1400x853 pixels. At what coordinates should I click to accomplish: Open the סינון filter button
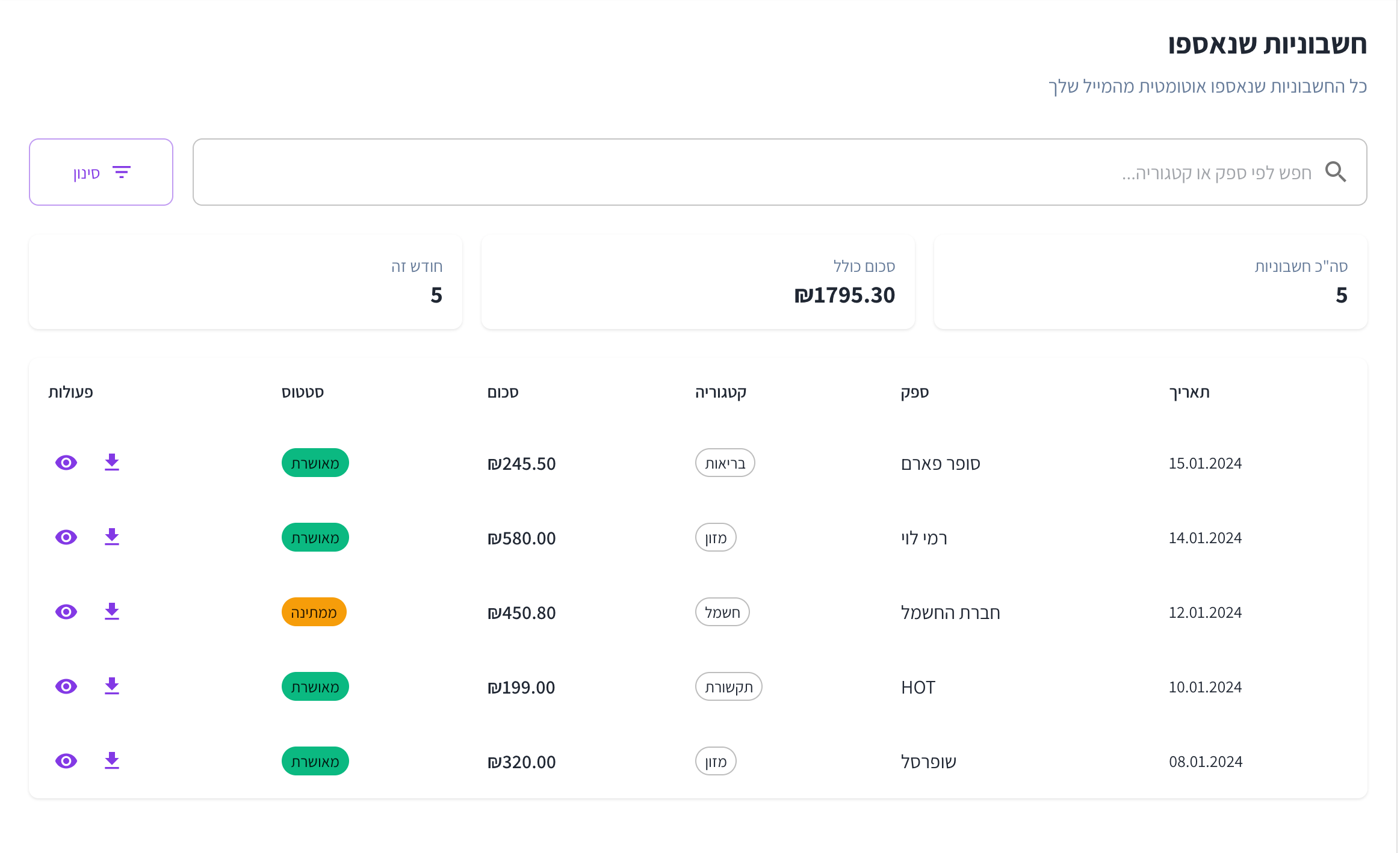[x=101, y=172]
